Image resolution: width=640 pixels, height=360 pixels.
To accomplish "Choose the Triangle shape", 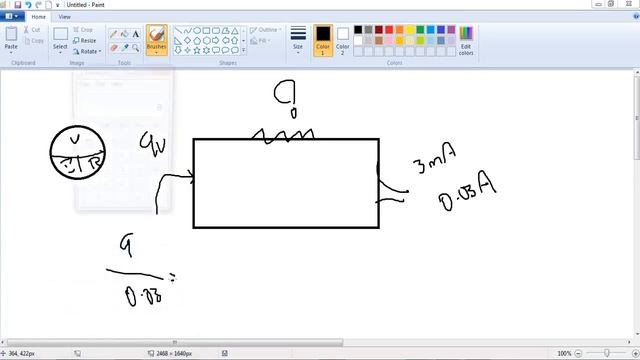I will pyautogui.click(x=235, y=31).
